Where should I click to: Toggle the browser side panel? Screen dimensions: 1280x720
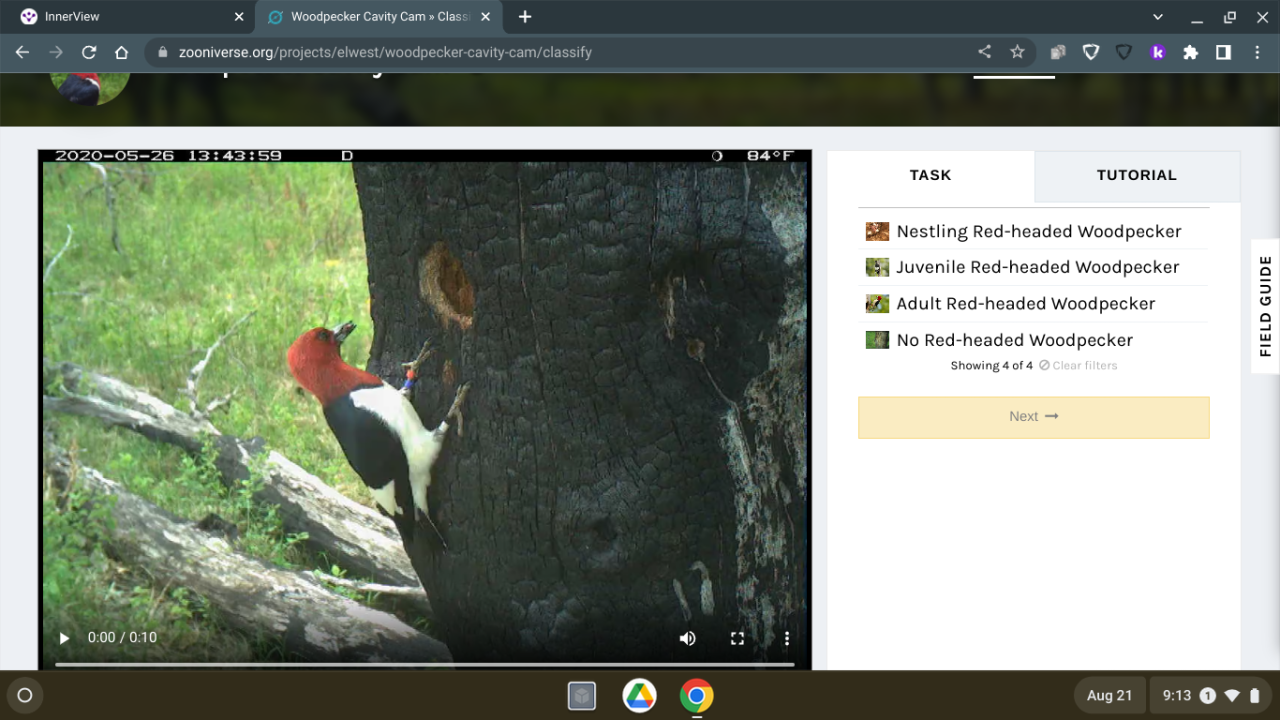click(1223, 52)
